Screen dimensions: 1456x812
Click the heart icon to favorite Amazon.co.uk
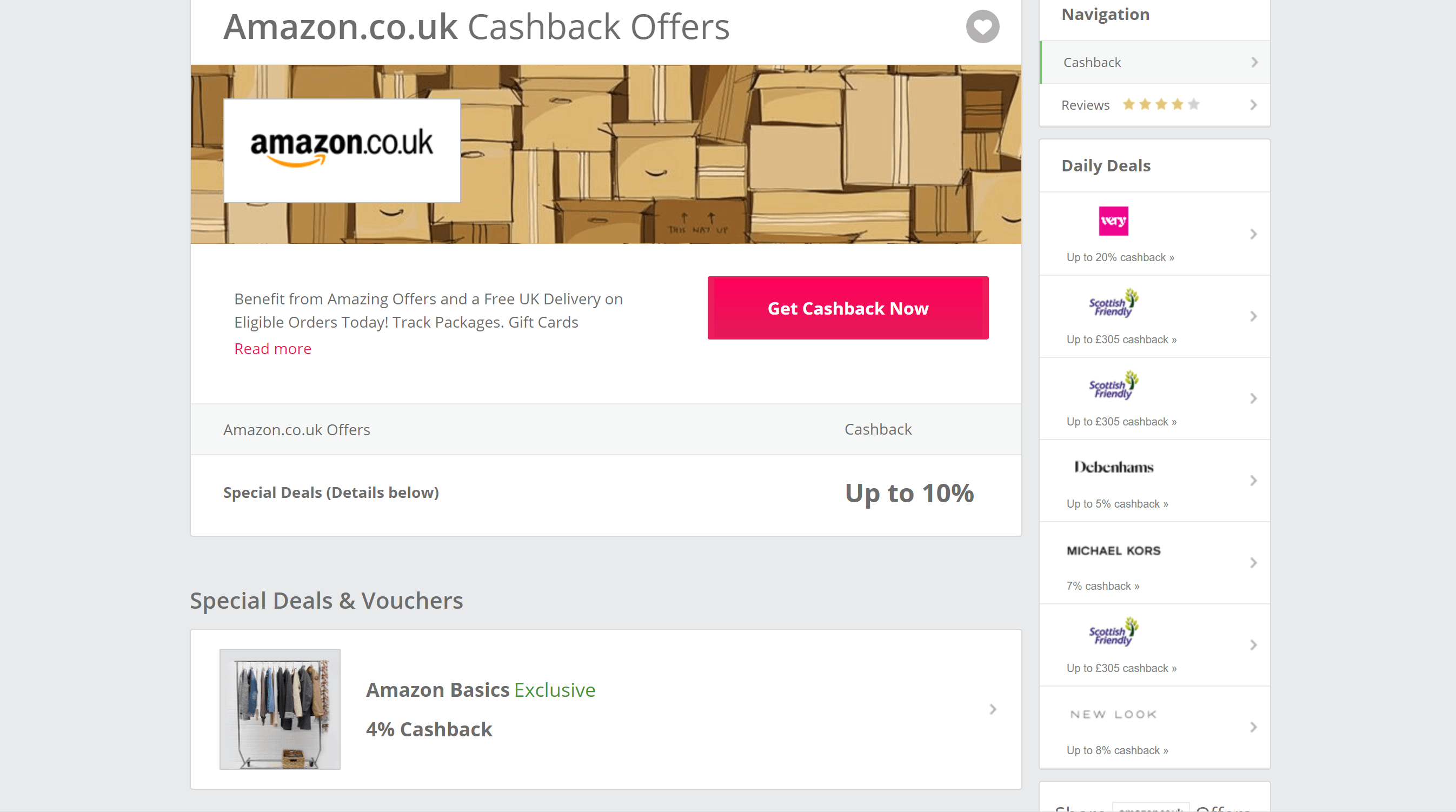point(982,26)
